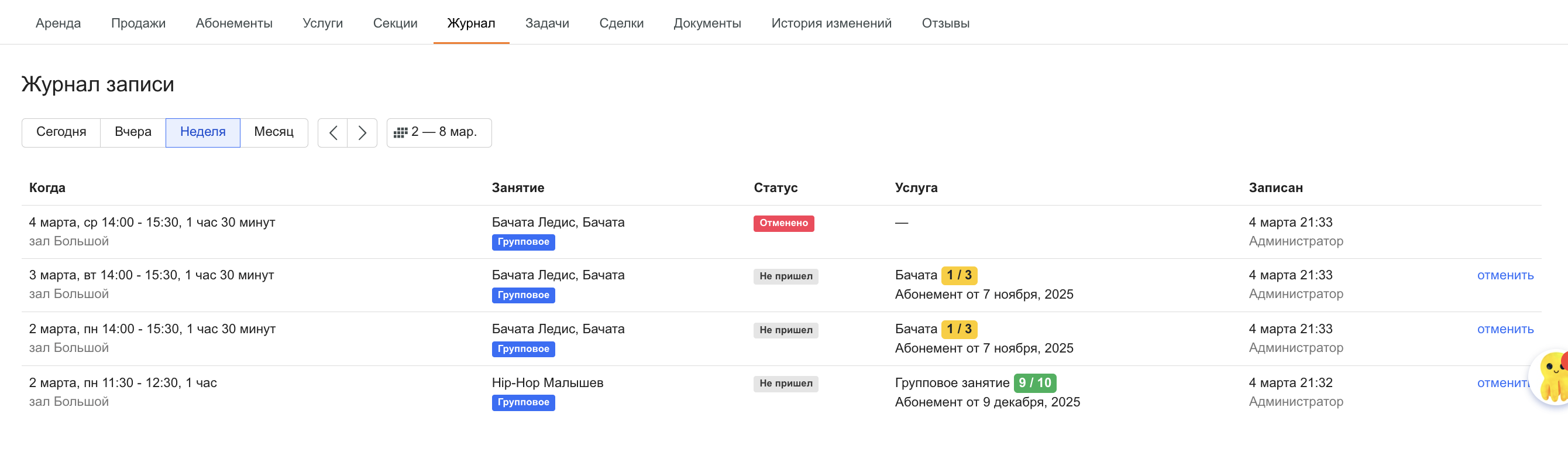The image size is (1568, 472).
Task: Click the green 9 / 10 visits badge
Action: coord(1034,383)
